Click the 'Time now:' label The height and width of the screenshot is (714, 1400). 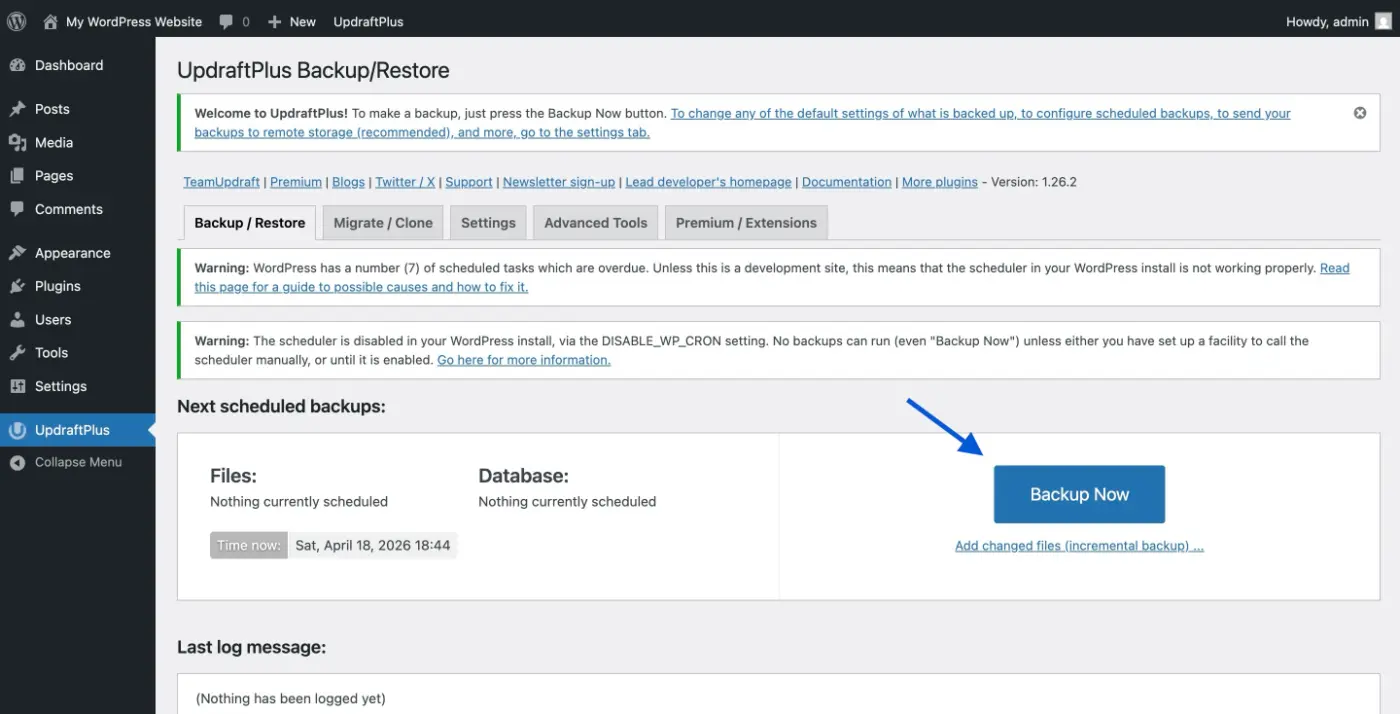click(x=249, y=545)
